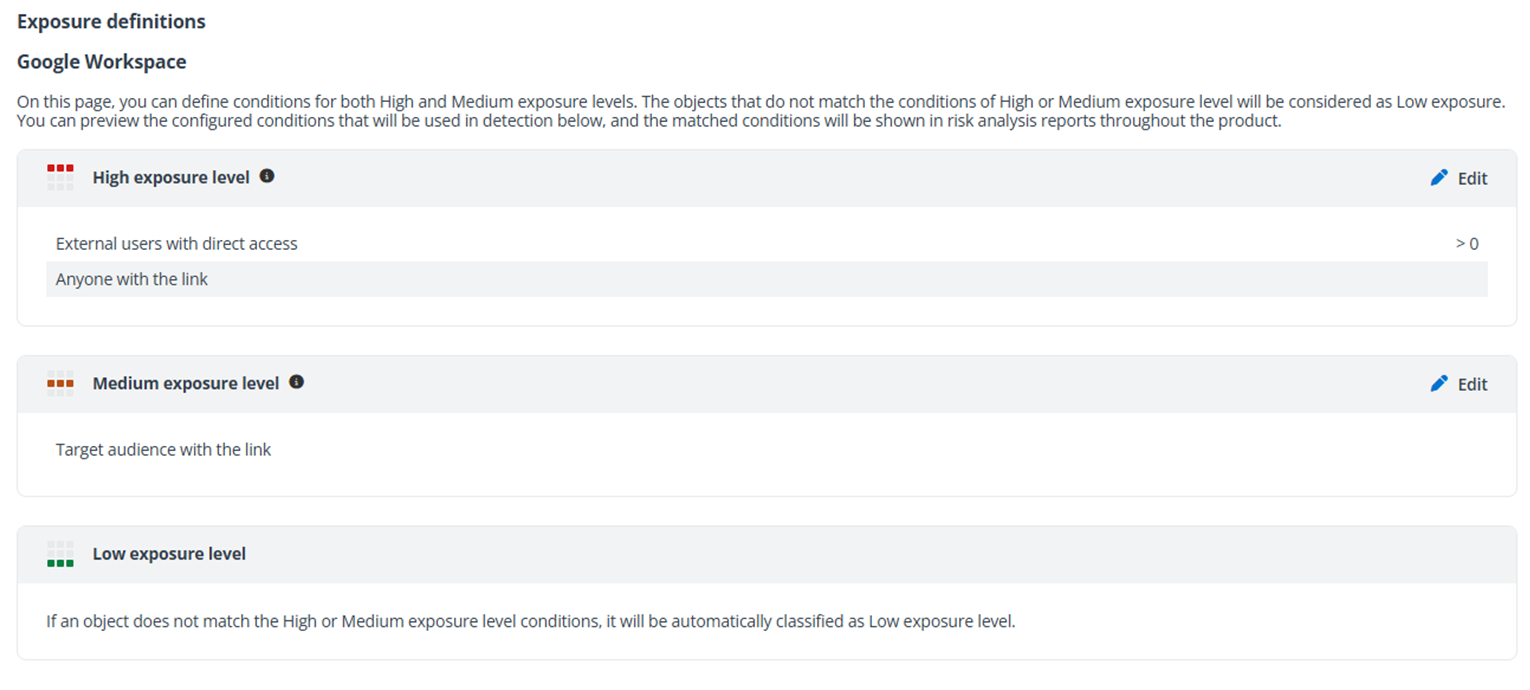
Task: Click the red High exposure level icon
Action: pos(60,177)
